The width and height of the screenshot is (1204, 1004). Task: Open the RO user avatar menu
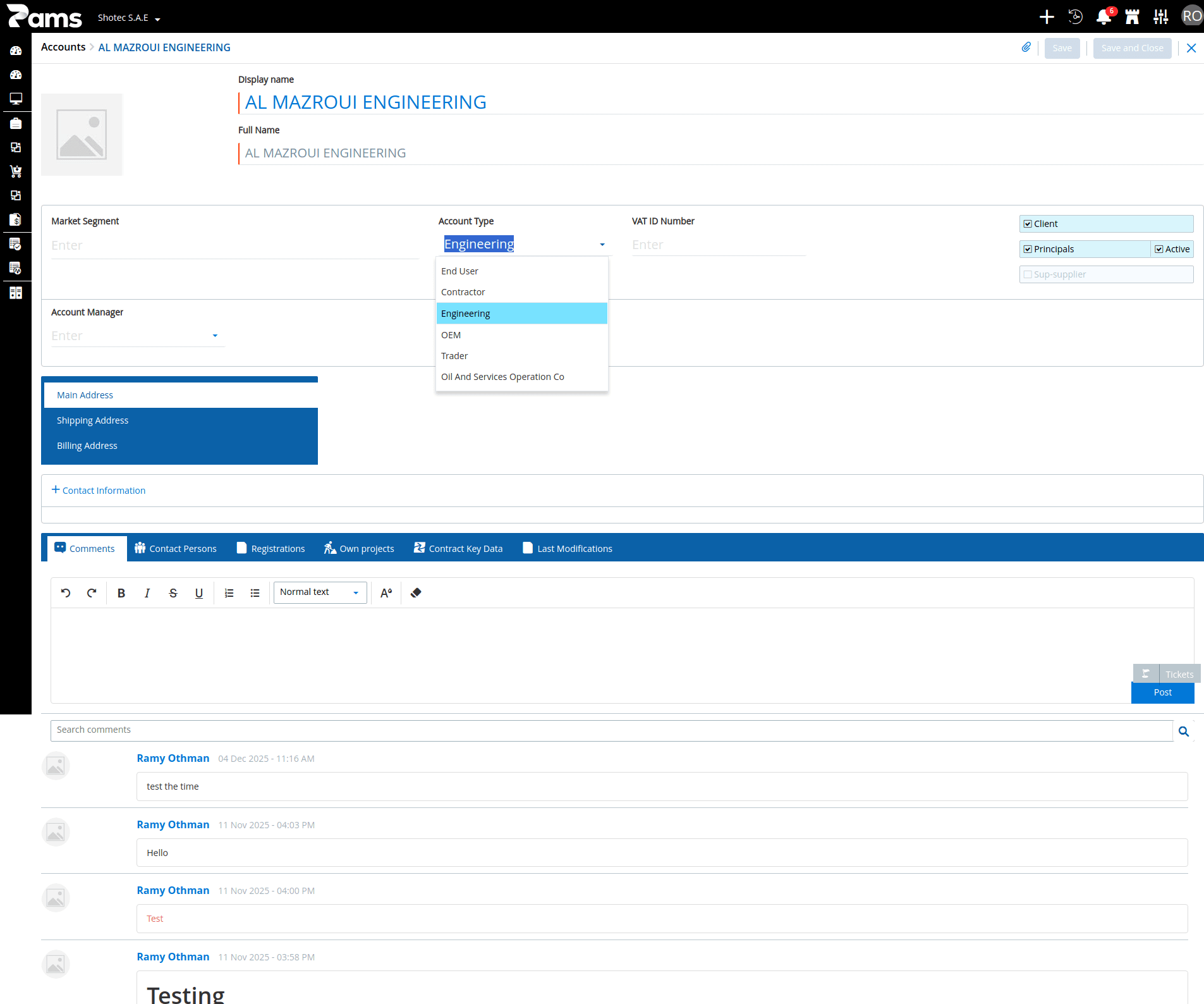1192,16
